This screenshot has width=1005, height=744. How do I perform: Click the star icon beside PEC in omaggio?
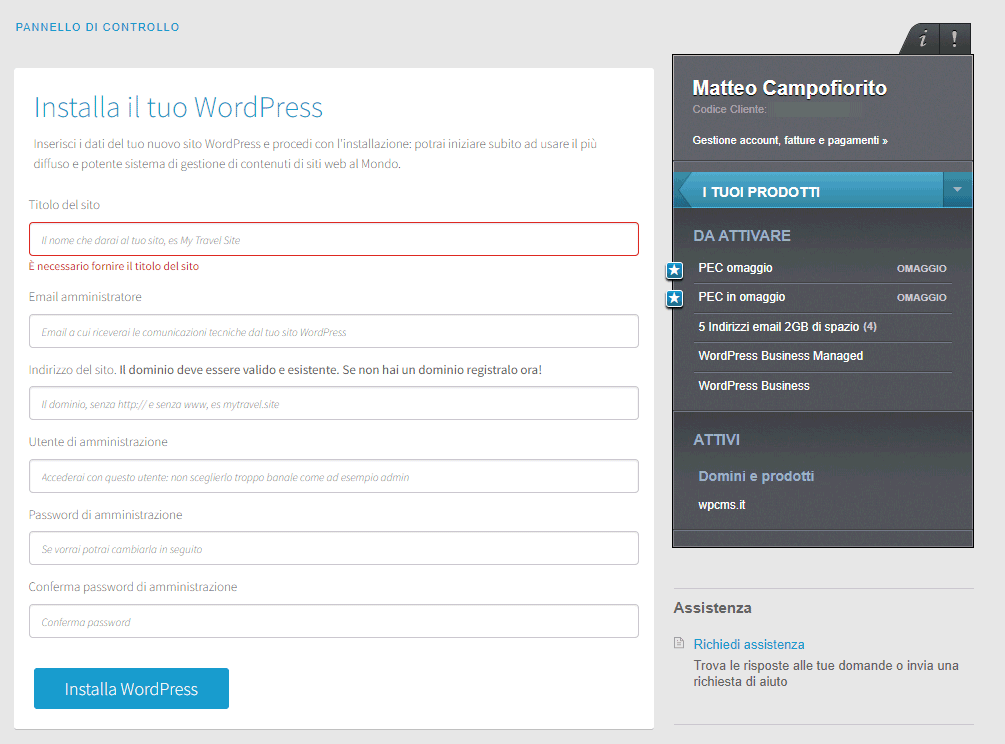point(674,298)
